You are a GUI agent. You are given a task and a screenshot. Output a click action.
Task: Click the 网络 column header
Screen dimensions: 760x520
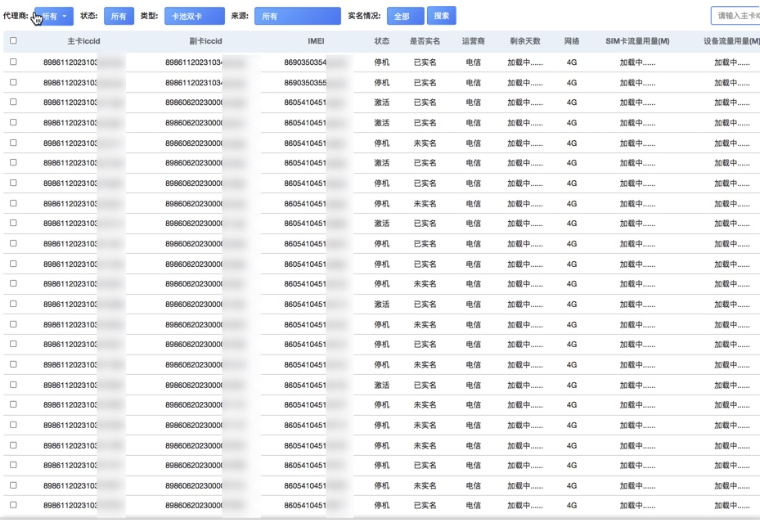[x=572, y=41]
